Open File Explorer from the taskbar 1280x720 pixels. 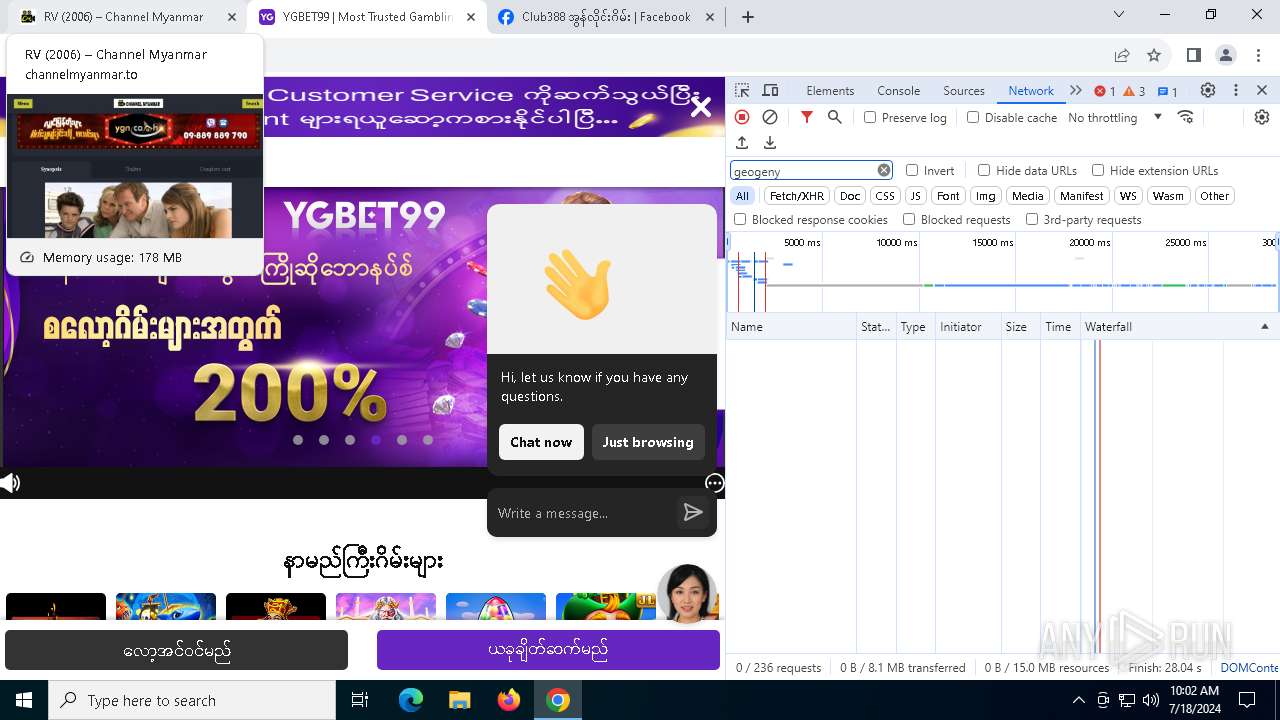click(459, 700)
